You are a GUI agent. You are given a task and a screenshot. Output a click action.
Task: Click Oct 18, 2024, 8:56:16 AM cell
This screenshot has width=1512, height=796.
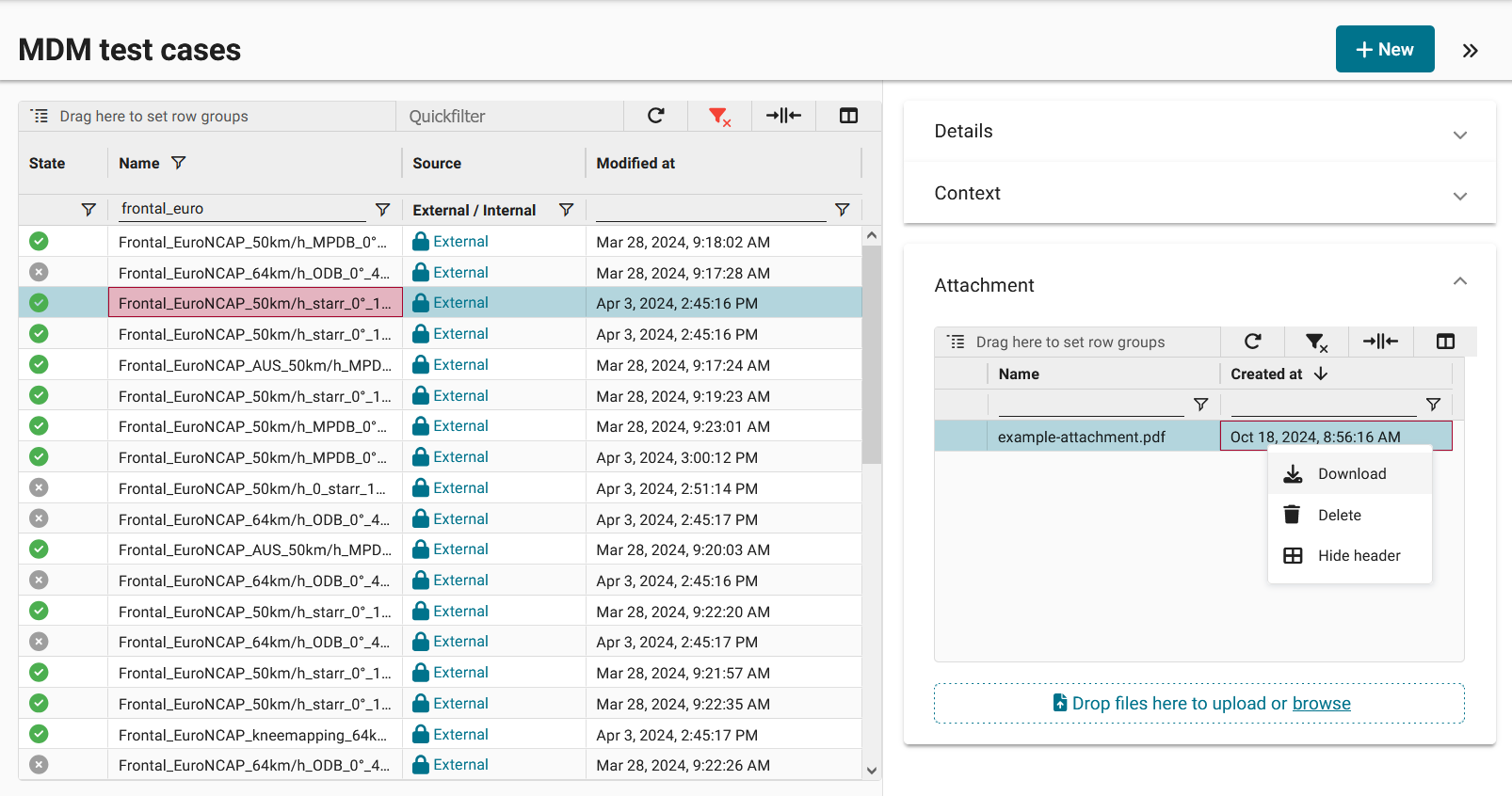click(1336, 437)
